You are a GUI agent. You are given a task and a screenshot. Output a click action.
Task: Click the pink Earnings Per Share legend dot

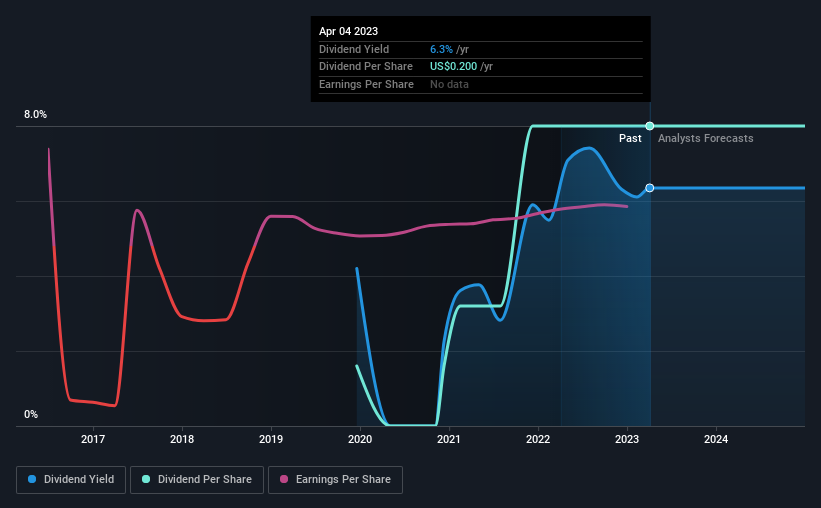[284, 479]
